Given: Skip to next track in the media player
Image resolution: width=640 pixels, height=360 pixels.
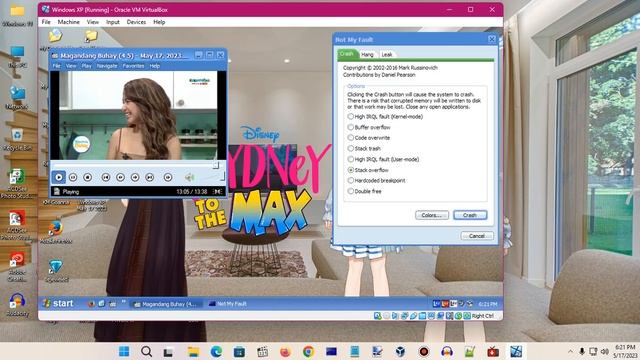Looking at the screenshot, I should coord(150,177).
